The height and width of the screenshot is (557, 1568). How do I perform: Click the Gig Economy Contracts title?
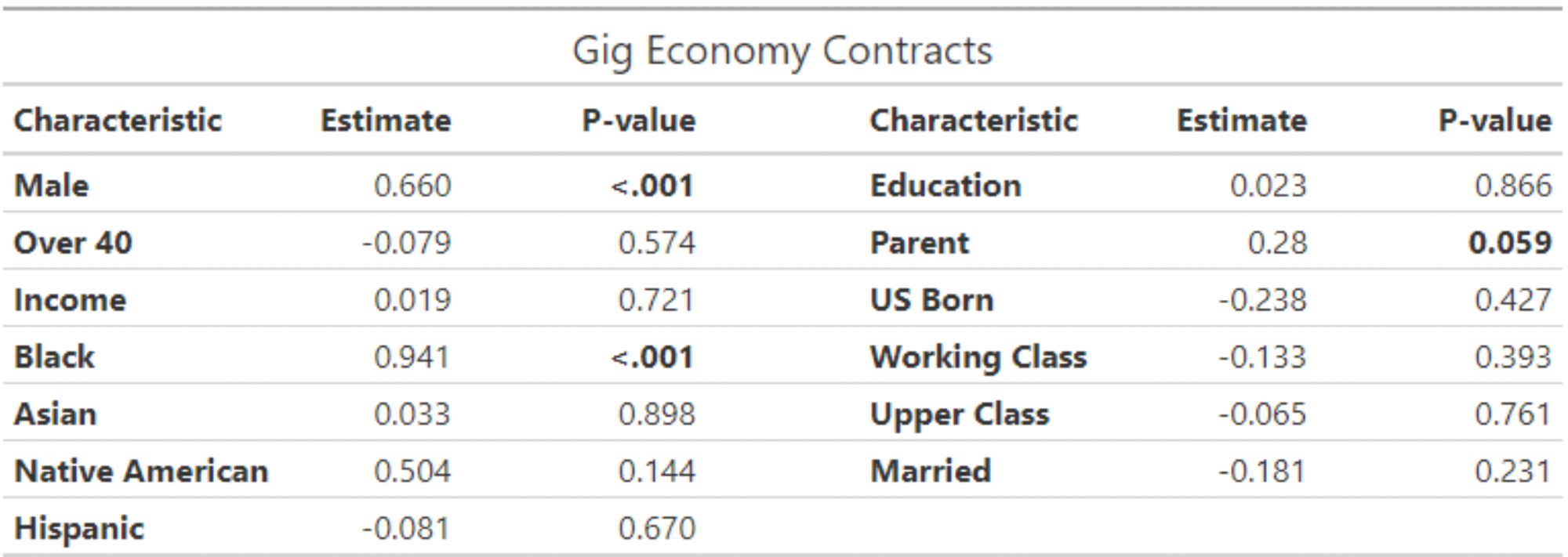(x=782, y=51)
